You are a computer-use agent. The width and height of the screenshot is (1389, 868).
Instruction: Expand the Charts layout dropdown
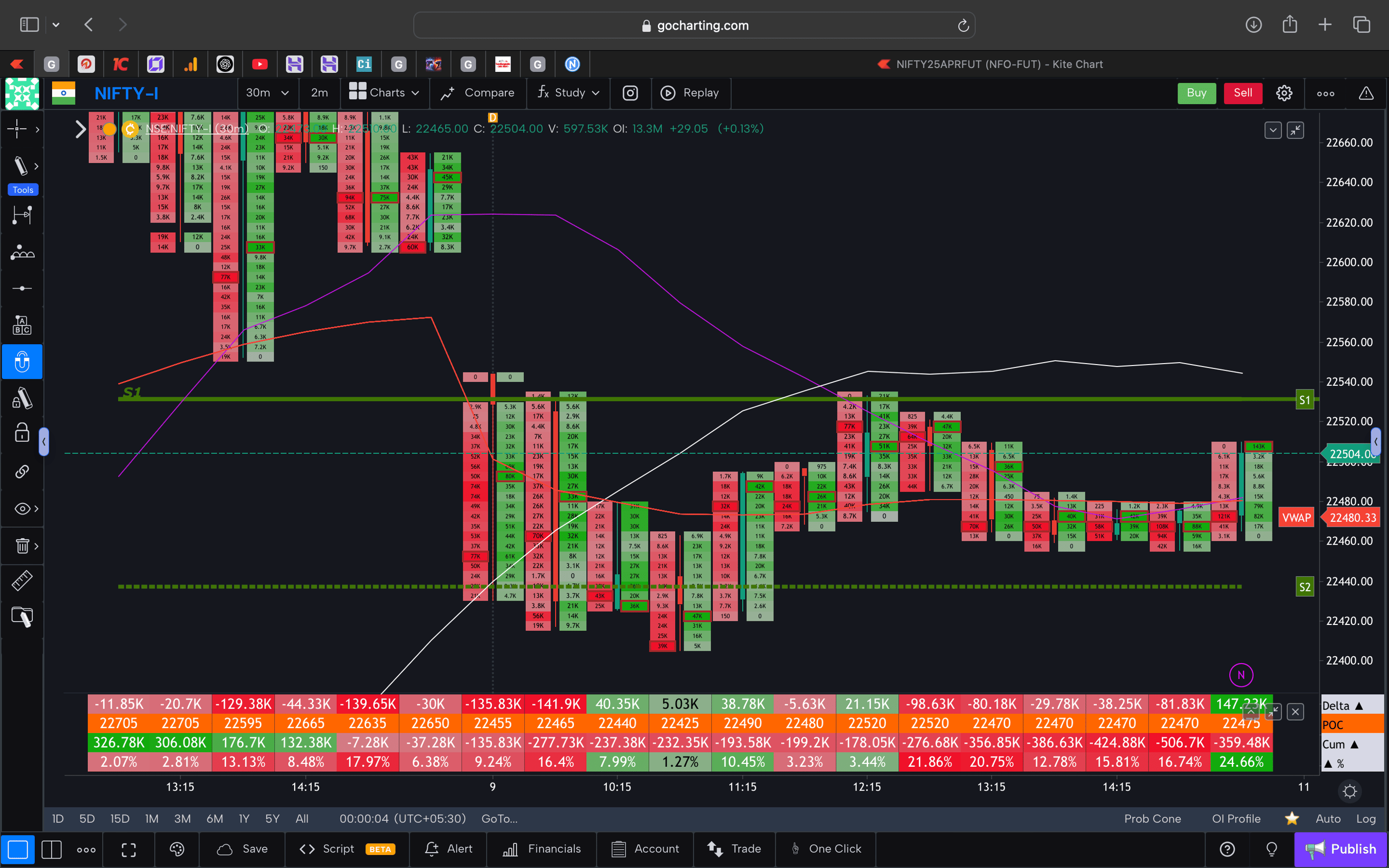point(384,92)
